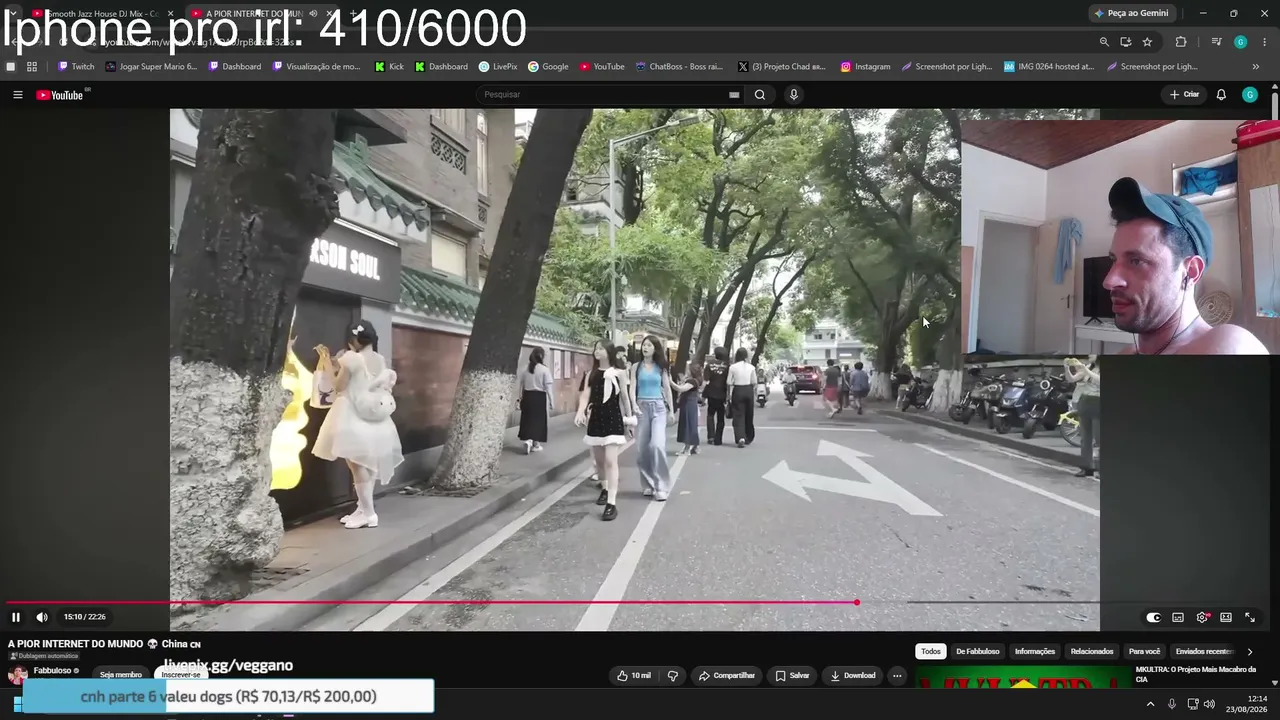This screenshot has width=1280, height=720.
Task: Open the YouTube guide hamburger menu
Action: tap(17, 95)
